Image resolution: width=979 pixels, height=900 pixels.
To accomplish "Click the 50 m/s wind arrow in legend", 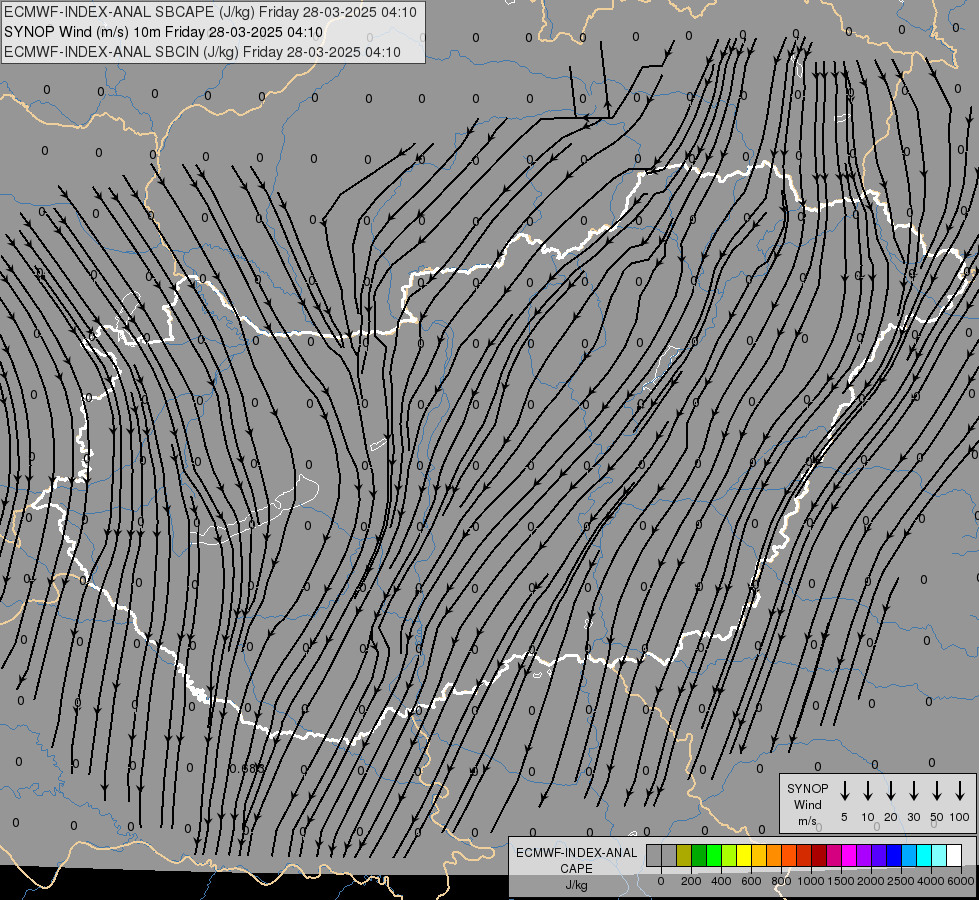I will (937, 790).
